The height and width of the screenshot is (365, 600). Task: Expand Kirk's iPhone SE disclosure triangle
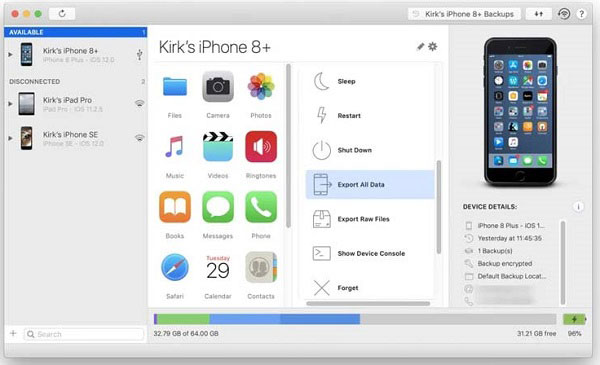coord(10,138)
